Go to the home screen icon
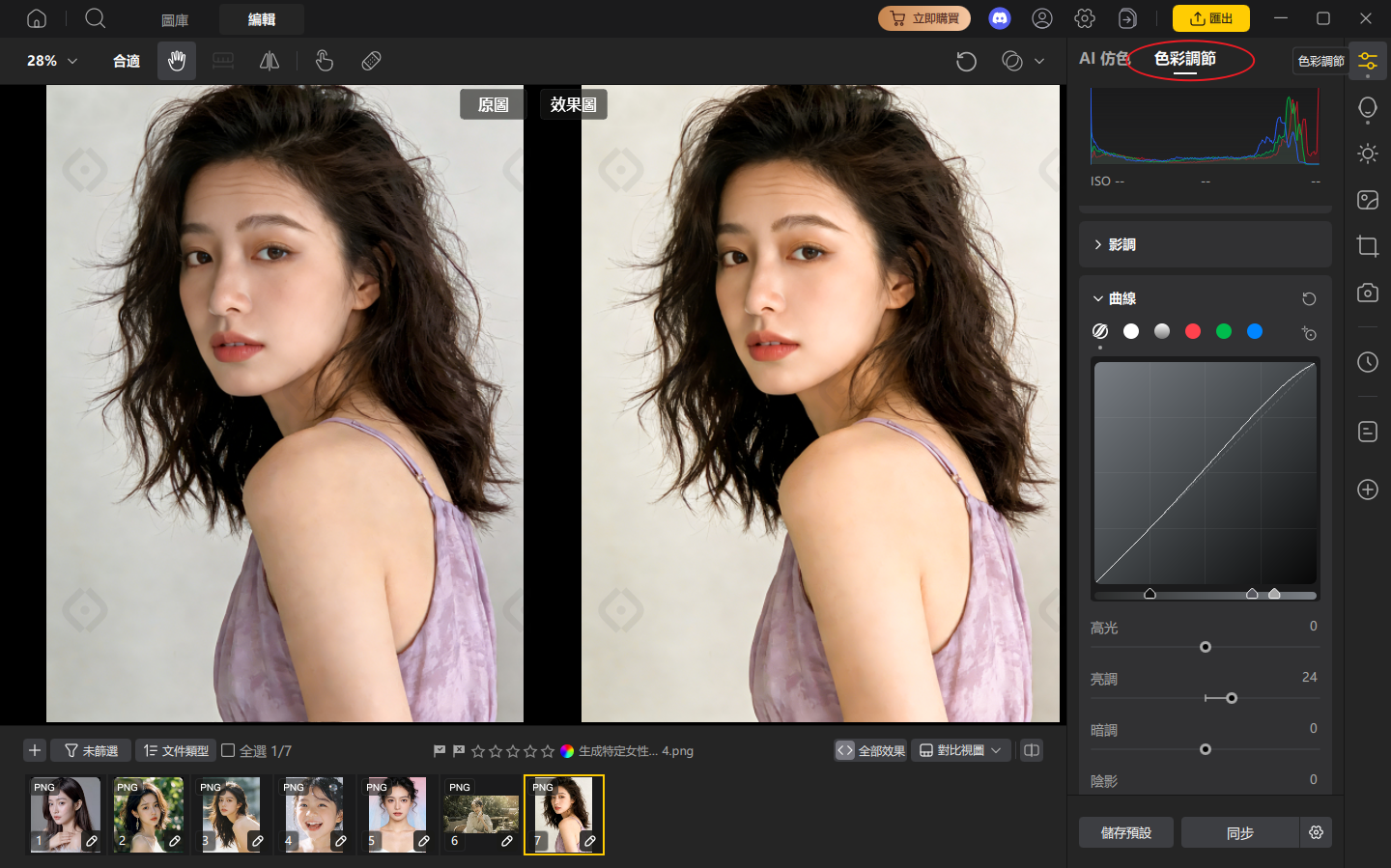1391x868 pixels. pyautogui.click(x=37, y=18)
